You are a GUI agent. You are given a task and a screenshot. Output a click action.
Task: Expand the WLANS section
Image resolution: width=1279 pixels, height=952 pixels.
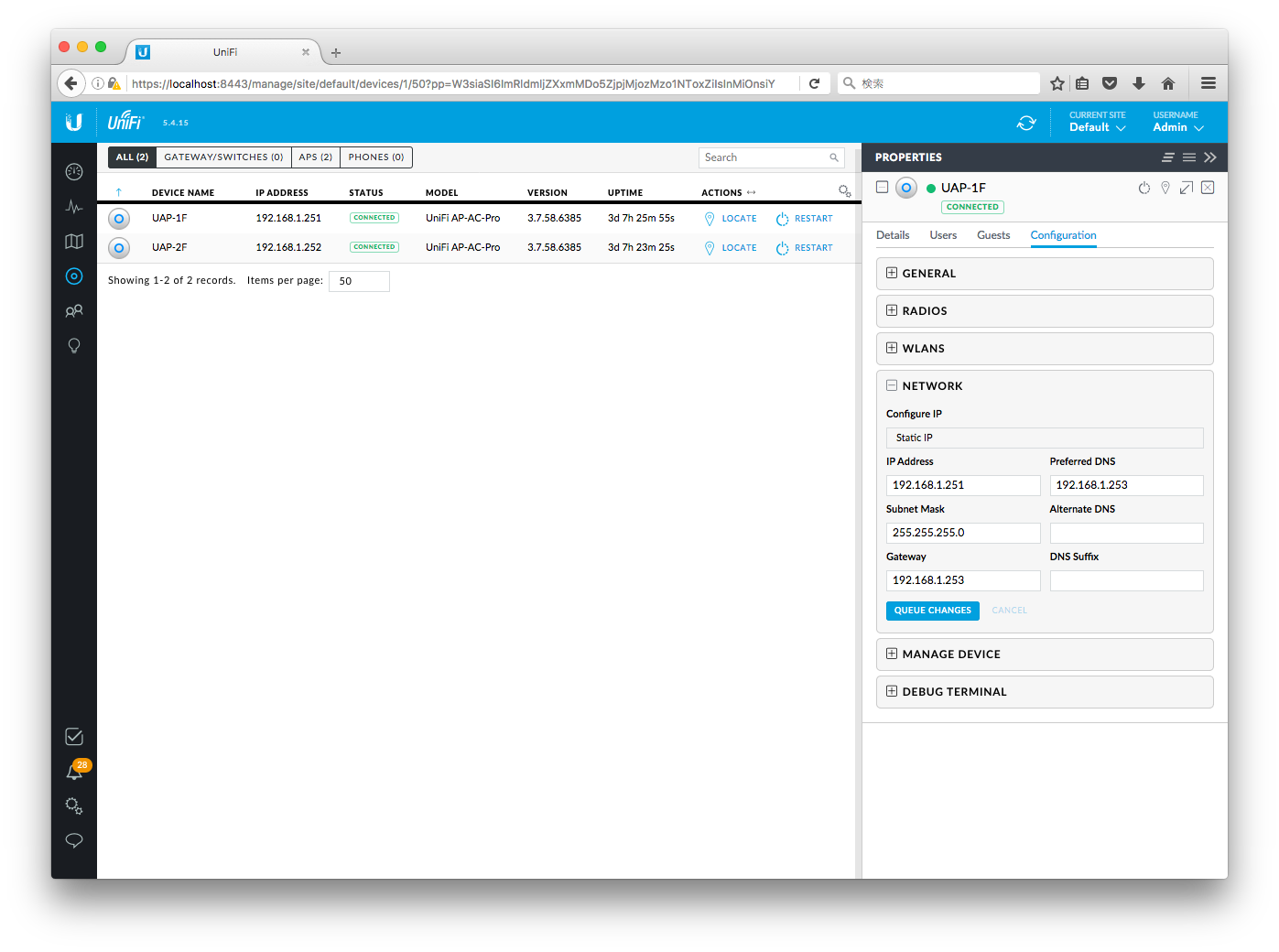[1045, 349]
